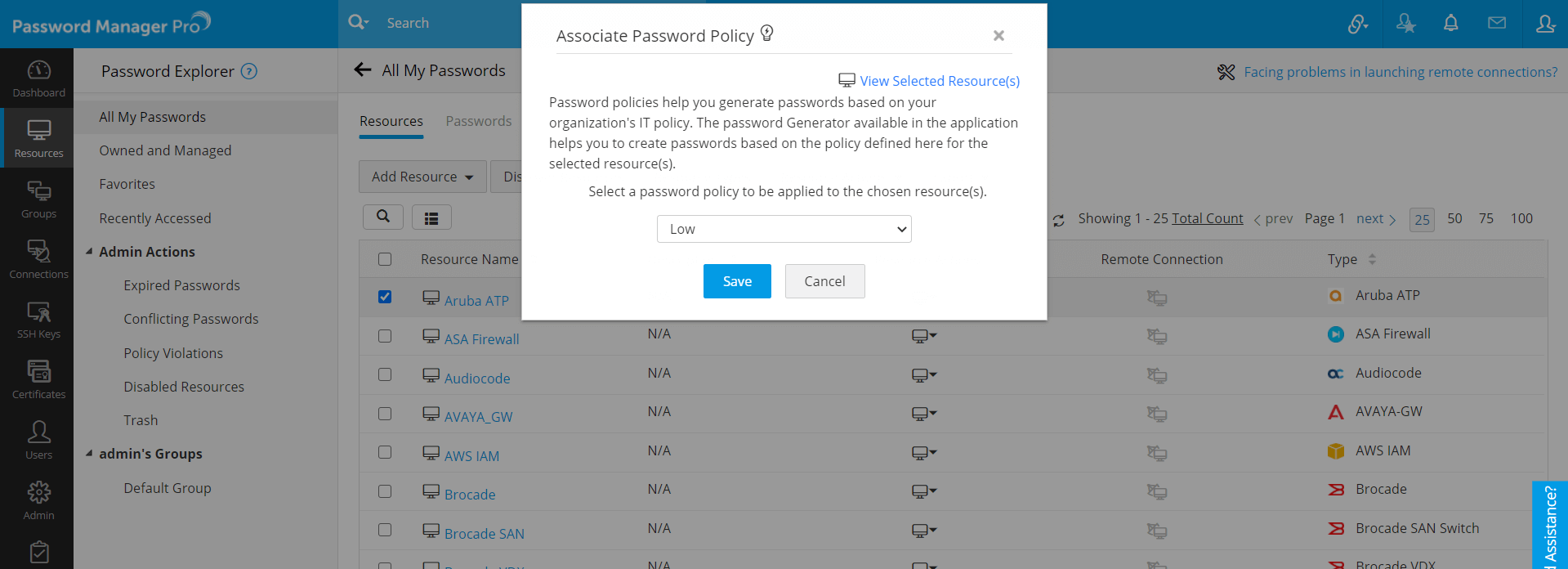
Task: Open the password policy dropdown showing Low
Action: click(x=784, y=229)
